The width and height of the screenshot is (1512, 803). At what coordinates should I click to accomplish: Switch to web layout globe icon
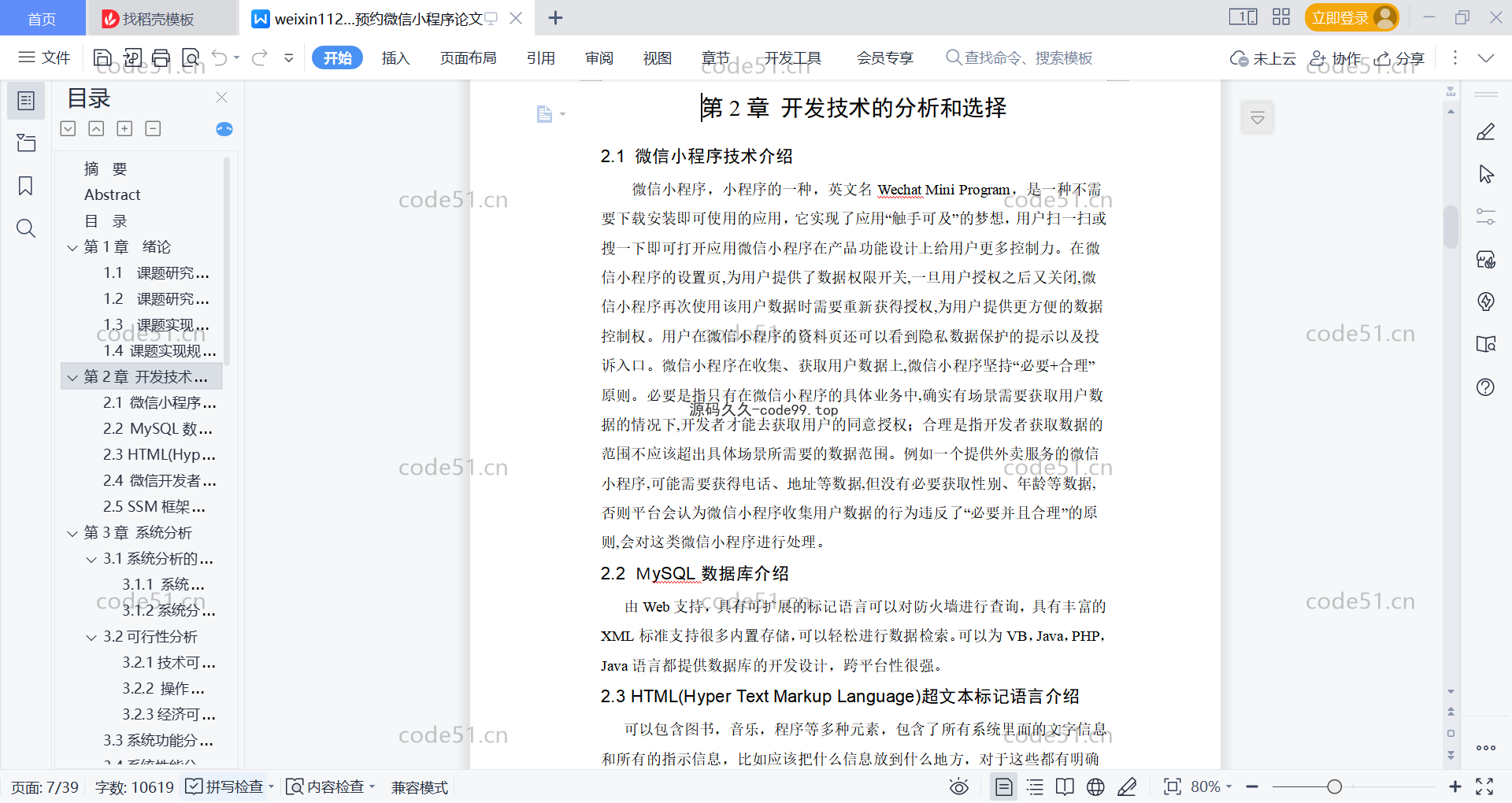pyautogui.click(x=1095, y=786)
